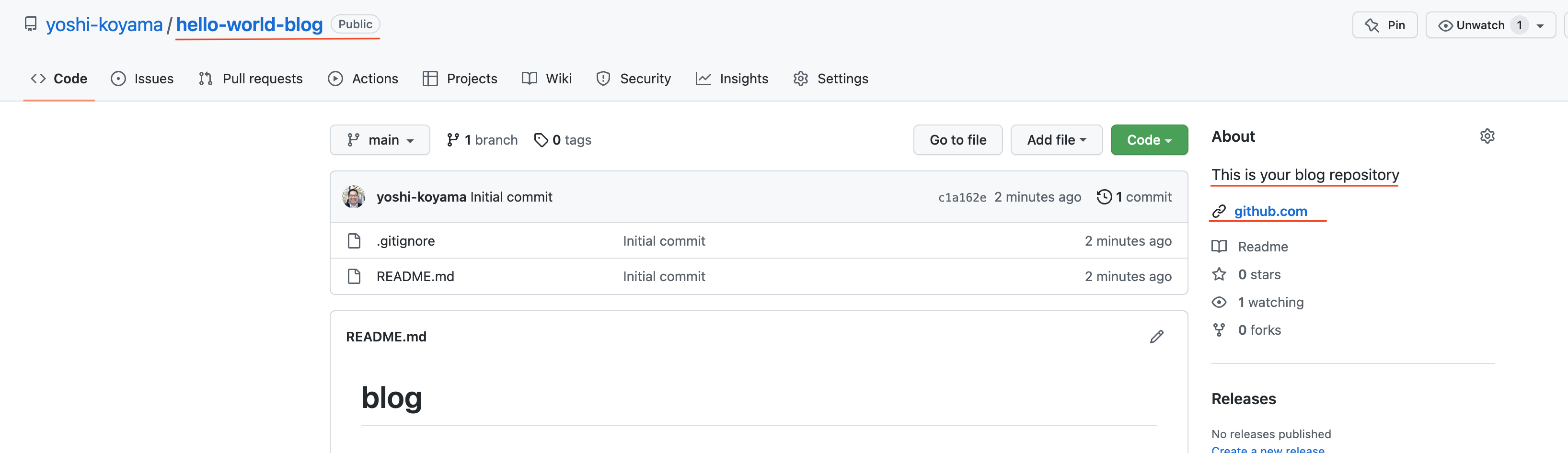The image size is (1568, 453).
Task: Click the yoshi-koyama profile avatar
Action: (x=353, y=196)
